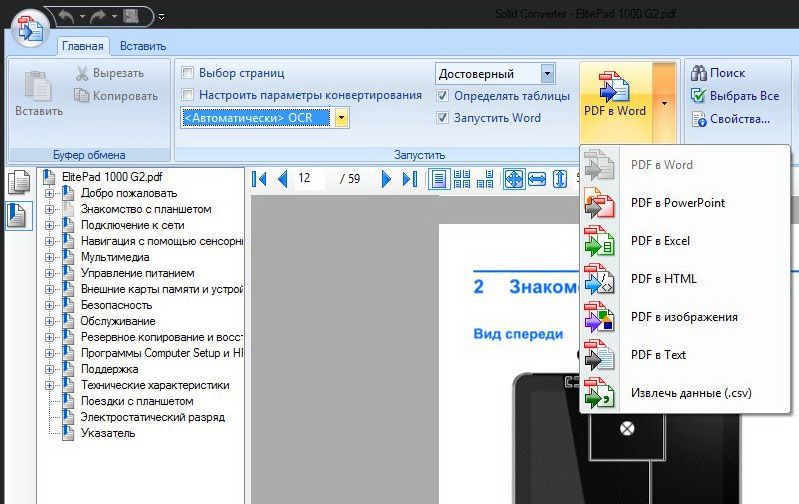Select PDF в Excel menu item
The height and width of the screenshot is (504, 799).
pyautogui.click(x=685, y=241)
